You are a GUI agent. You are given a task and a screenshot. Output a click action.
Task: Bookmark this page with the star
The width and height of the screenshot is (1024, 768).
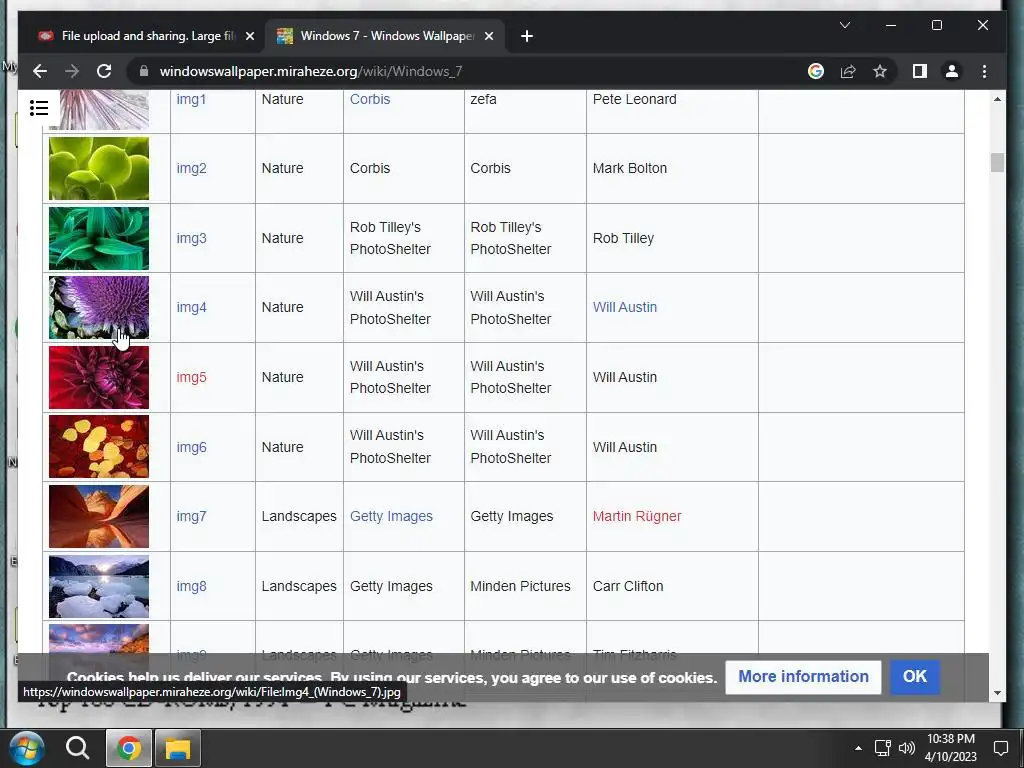pyautogui.click(x=880, y=71)
